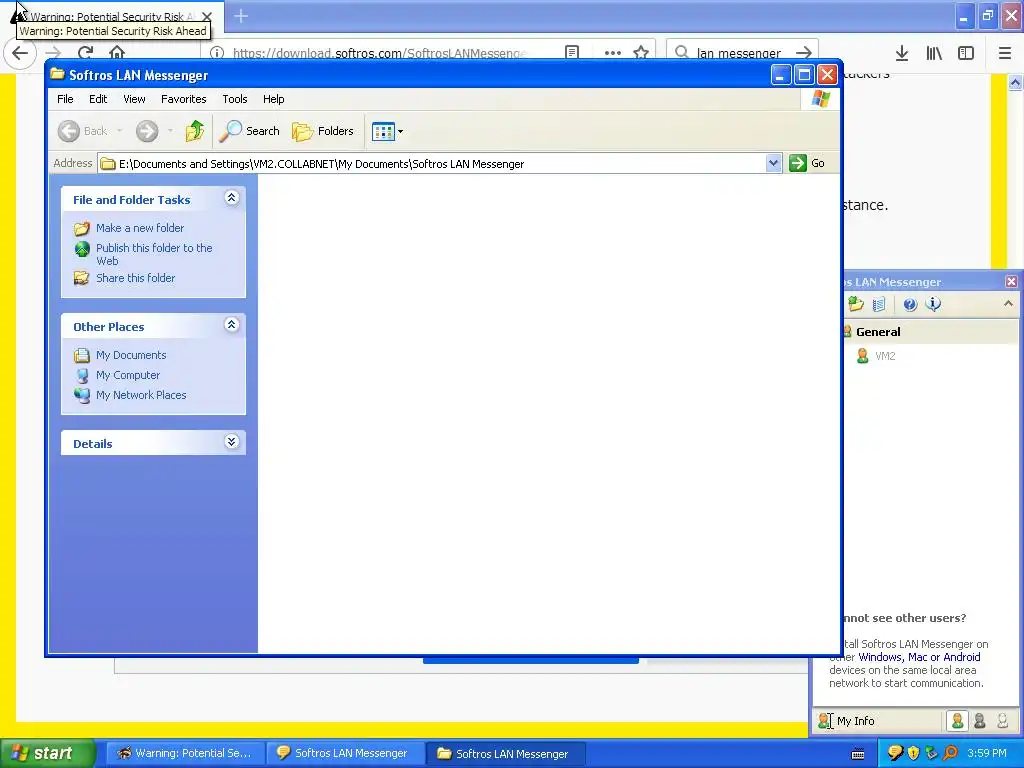Close the Warning Potential Security Risk tab

[206, 16]
